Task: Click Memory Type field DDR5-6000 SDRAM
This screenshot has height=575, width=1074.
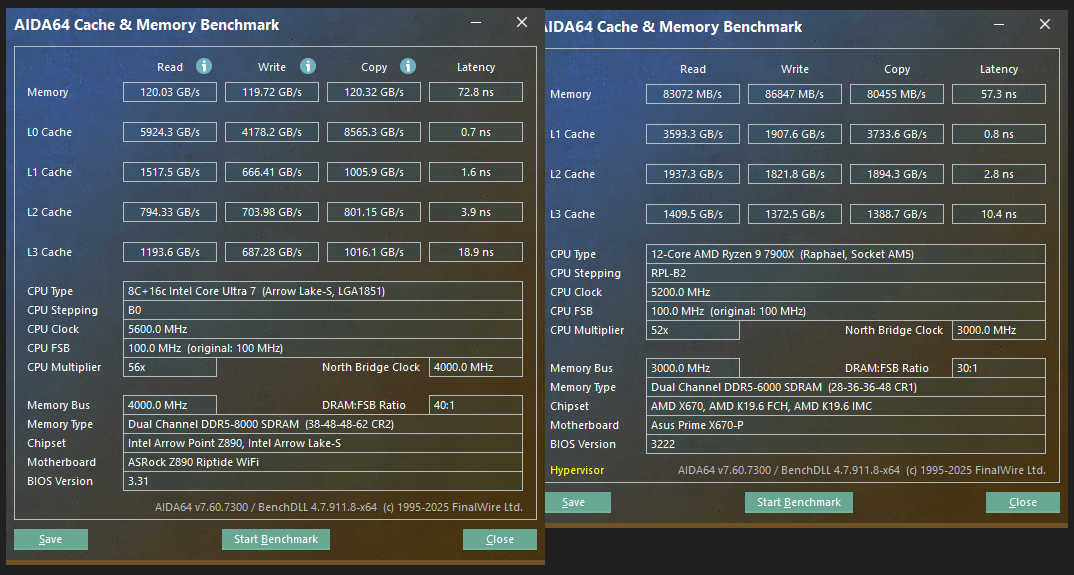Action: (x=846, y=387)
